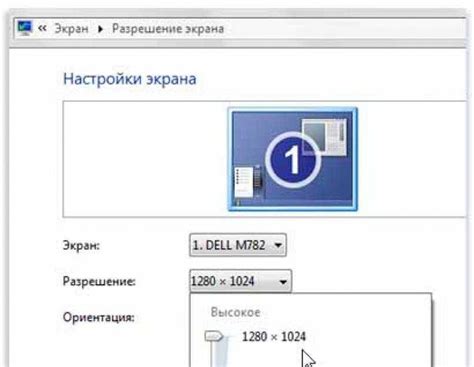Open the Разрешение dropdown showing 1280 × 1024
474x367 pixels.
[x=240, y=281]
